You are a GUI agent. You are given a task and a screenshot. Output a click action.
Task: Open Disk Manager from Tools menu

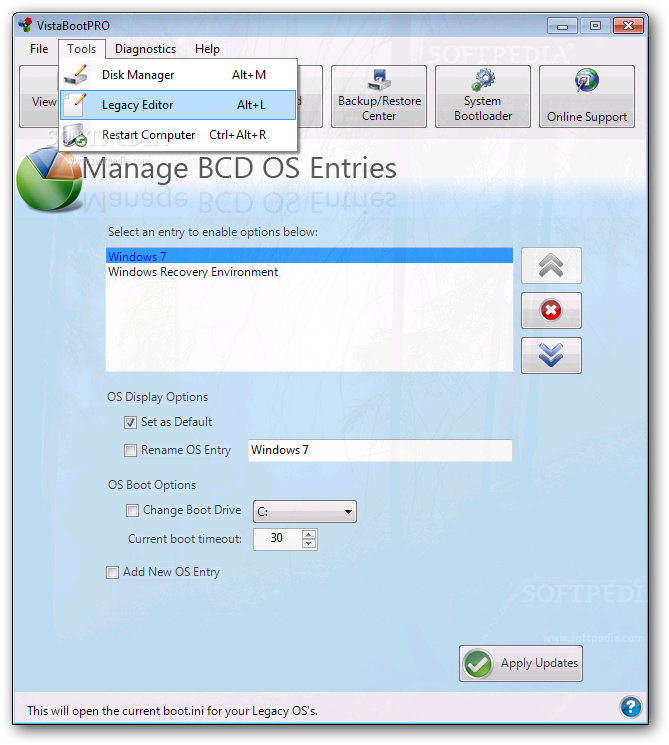[178, 75]
